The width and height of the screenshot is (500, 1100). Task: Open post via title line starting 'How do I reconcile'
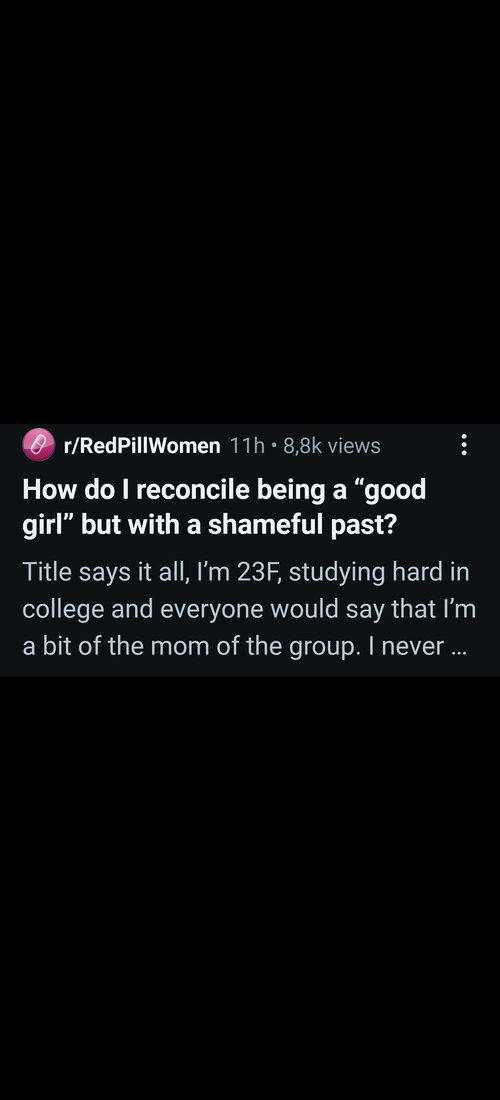point(224,490)
